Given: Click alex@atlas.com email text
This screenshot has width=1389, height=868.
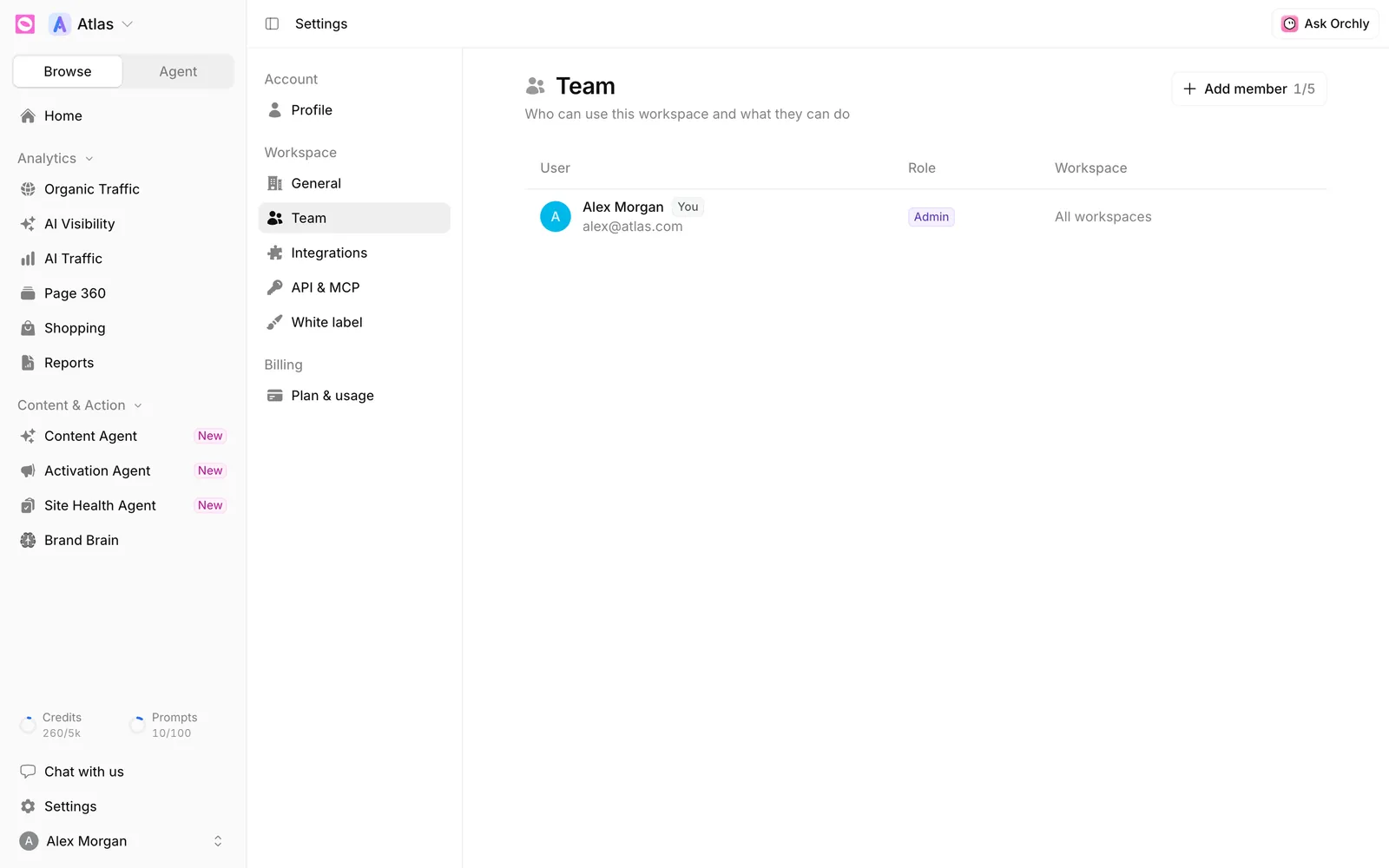Looking at the screenshot, I should (x=633, y=227).
